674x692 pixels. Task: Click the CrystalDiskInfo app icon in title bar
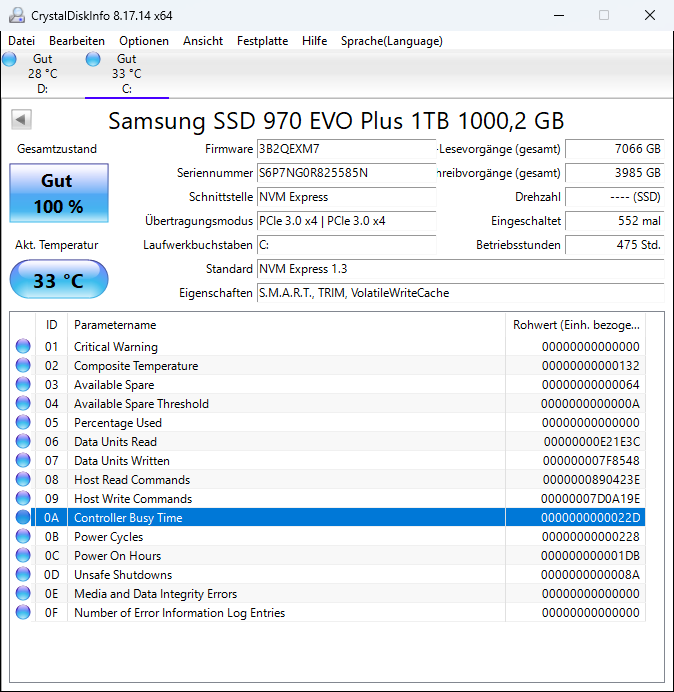[x=17, y=15]
